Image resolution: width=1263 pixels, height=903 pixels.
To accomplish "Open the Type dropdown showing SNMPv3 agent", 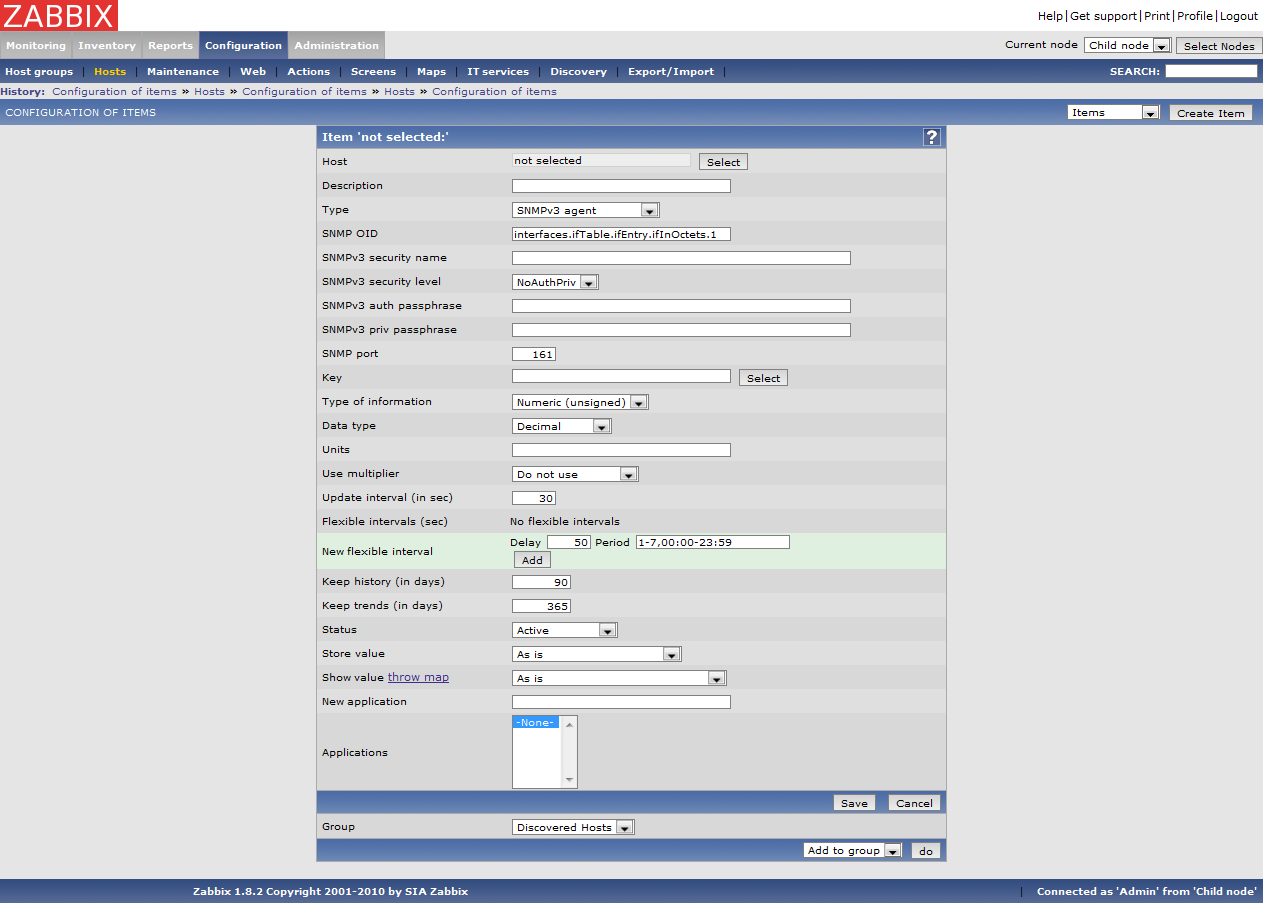I will (585, 210).
